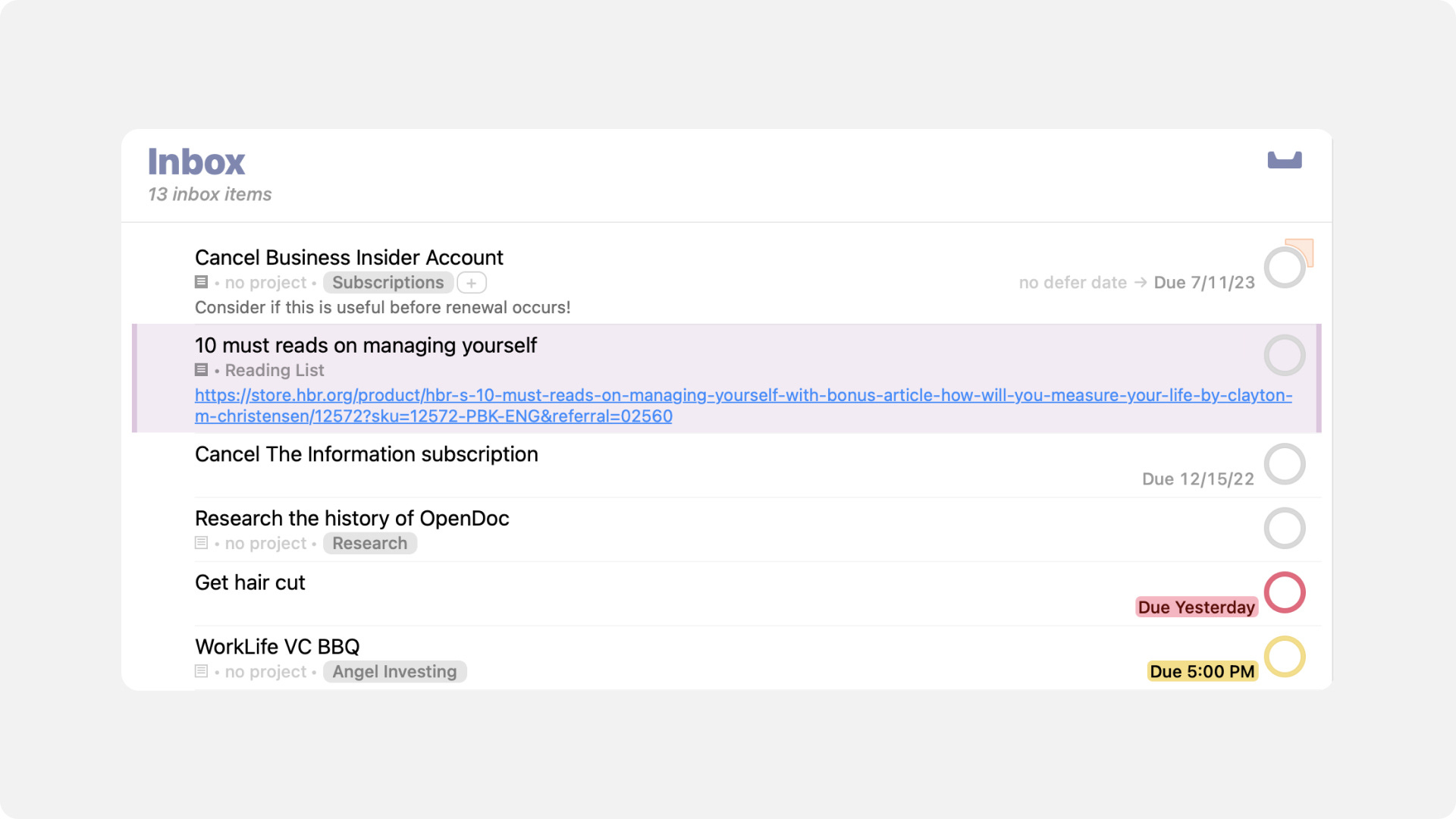This screenshot has height=819, width=1456.
Task: Mark Get hair cut as complete
Action: click(1285, 592)
